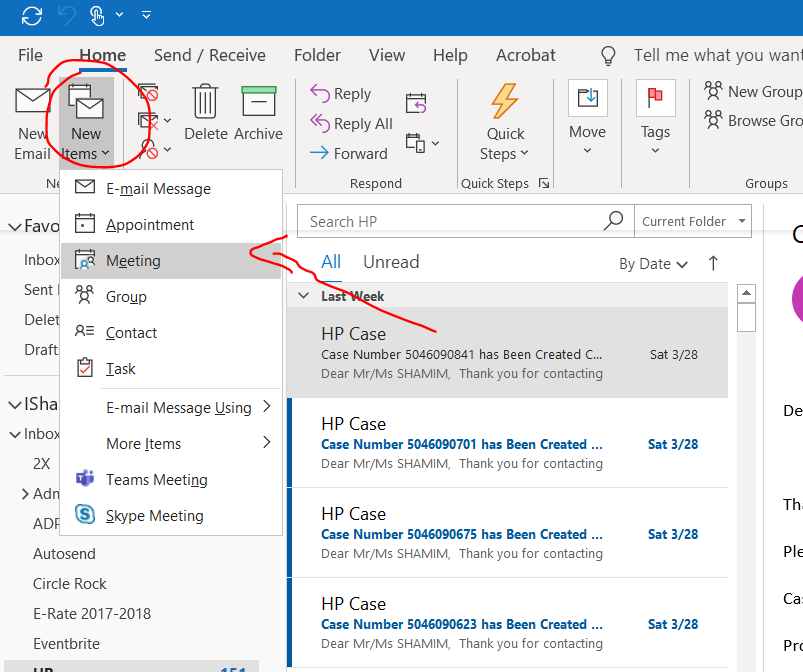Click Forward button

[x=349, y=153]
